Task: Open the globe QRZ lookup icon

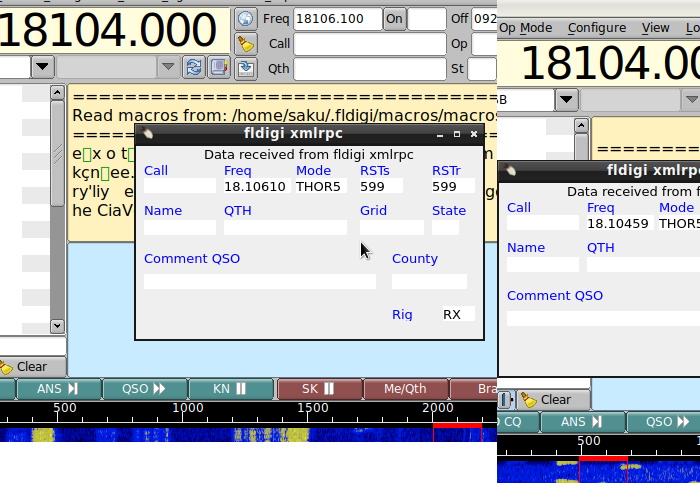Action: pyautogui.click(x=246, y=19)
